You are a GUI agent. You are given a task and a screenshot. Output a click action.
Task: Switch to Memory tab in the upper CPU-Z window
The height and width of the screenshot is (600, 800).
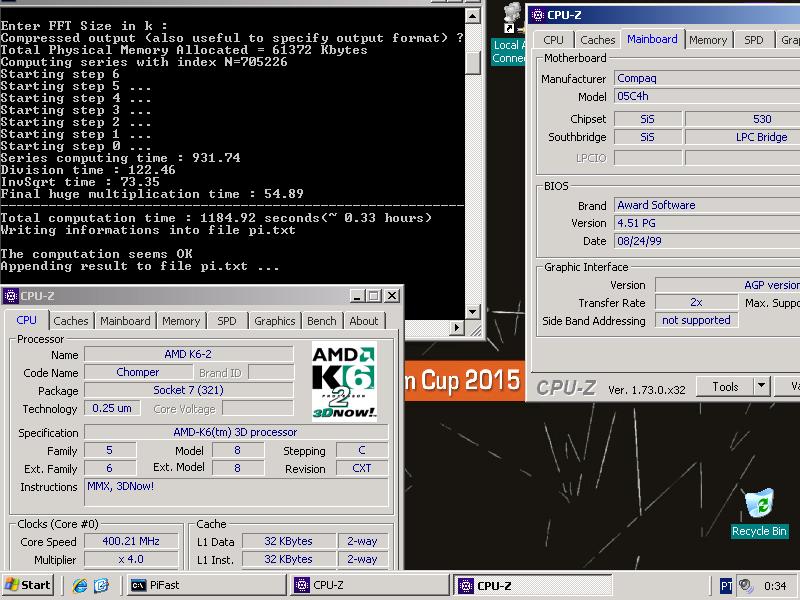coord(708,40)
